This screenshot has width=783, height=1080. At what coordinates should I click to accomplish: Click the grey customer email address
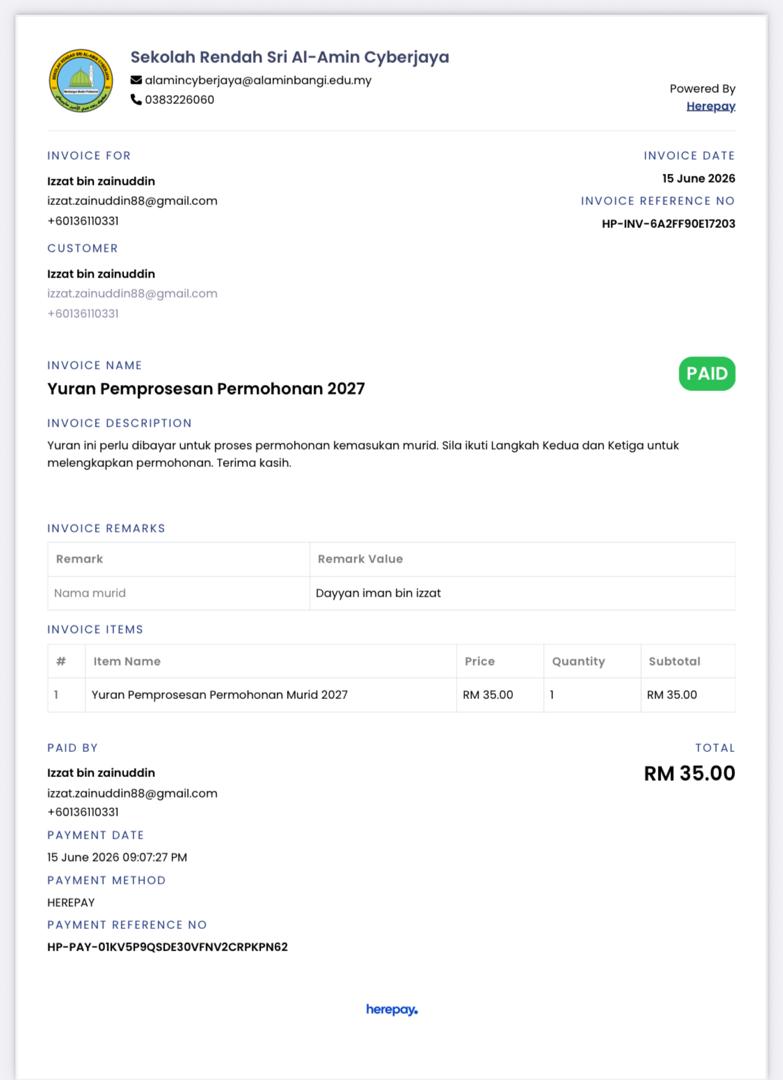pos(132,293)
